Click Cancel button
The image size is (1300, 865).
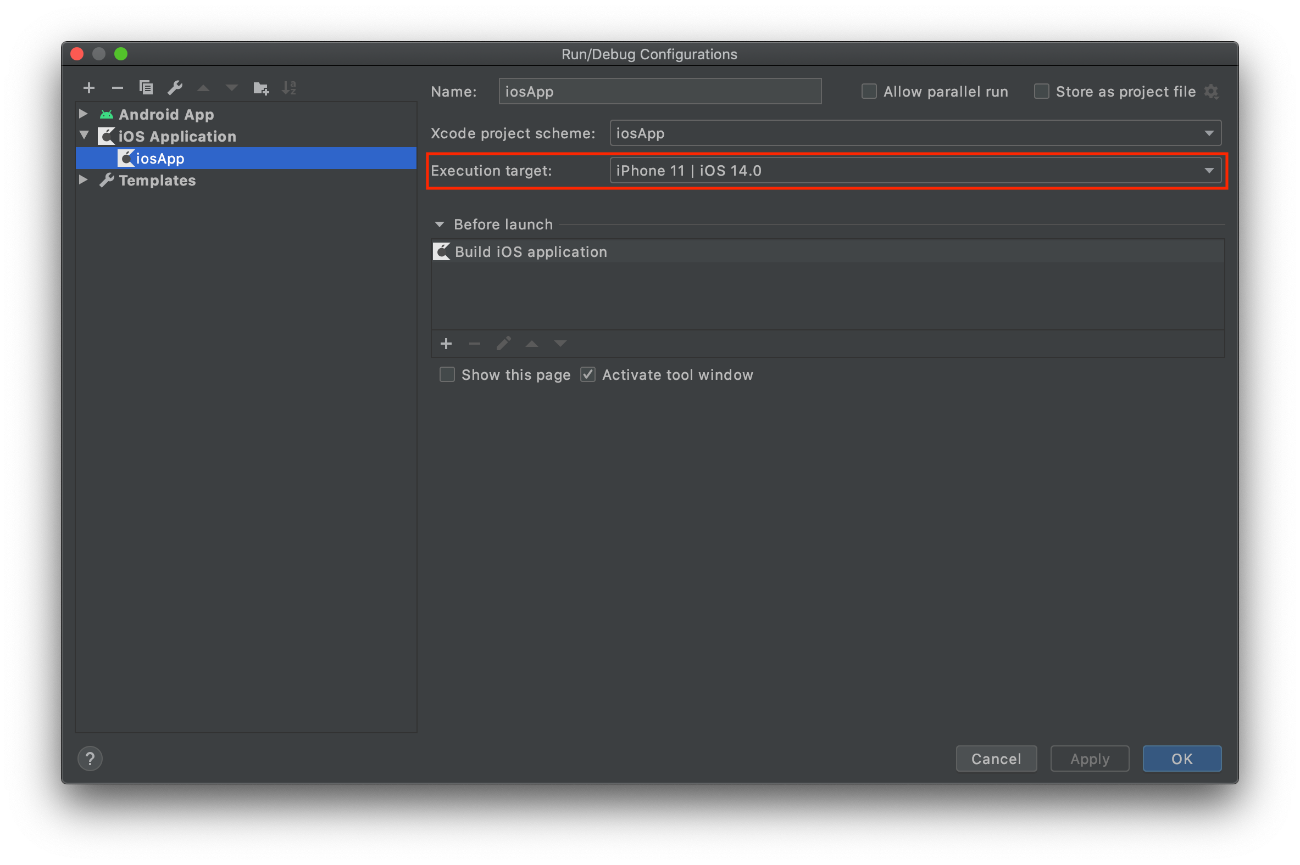(x=996, y=759)
